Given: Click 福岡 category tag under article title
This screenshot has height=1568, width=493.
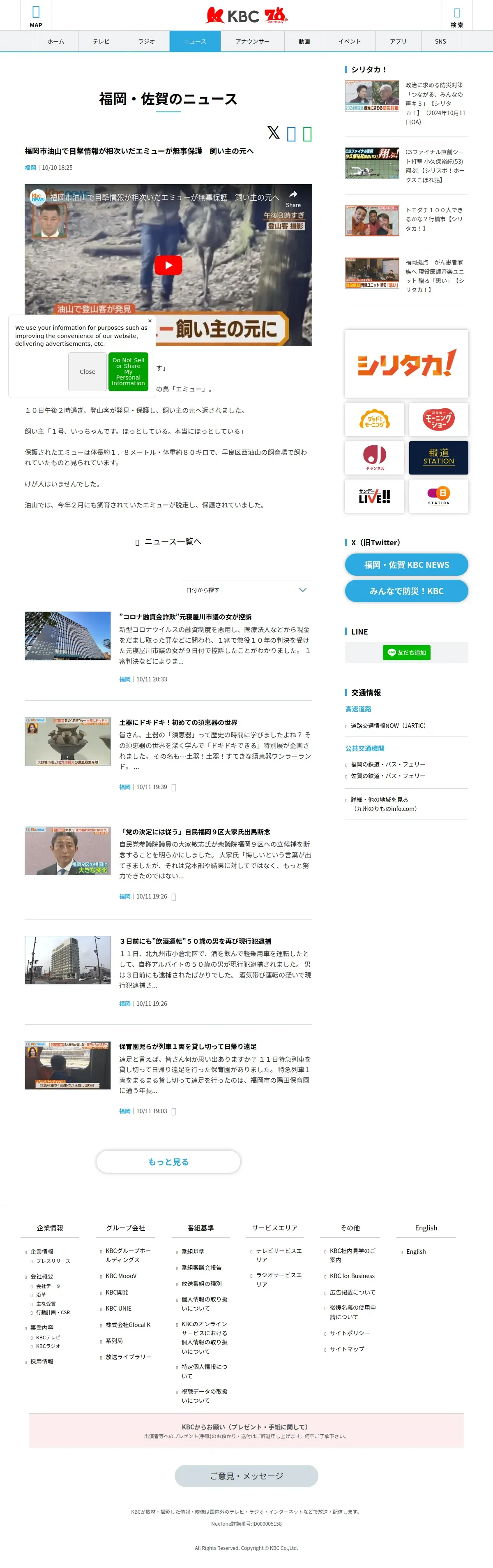Looking at the screenshot, I should click(30, 167).
